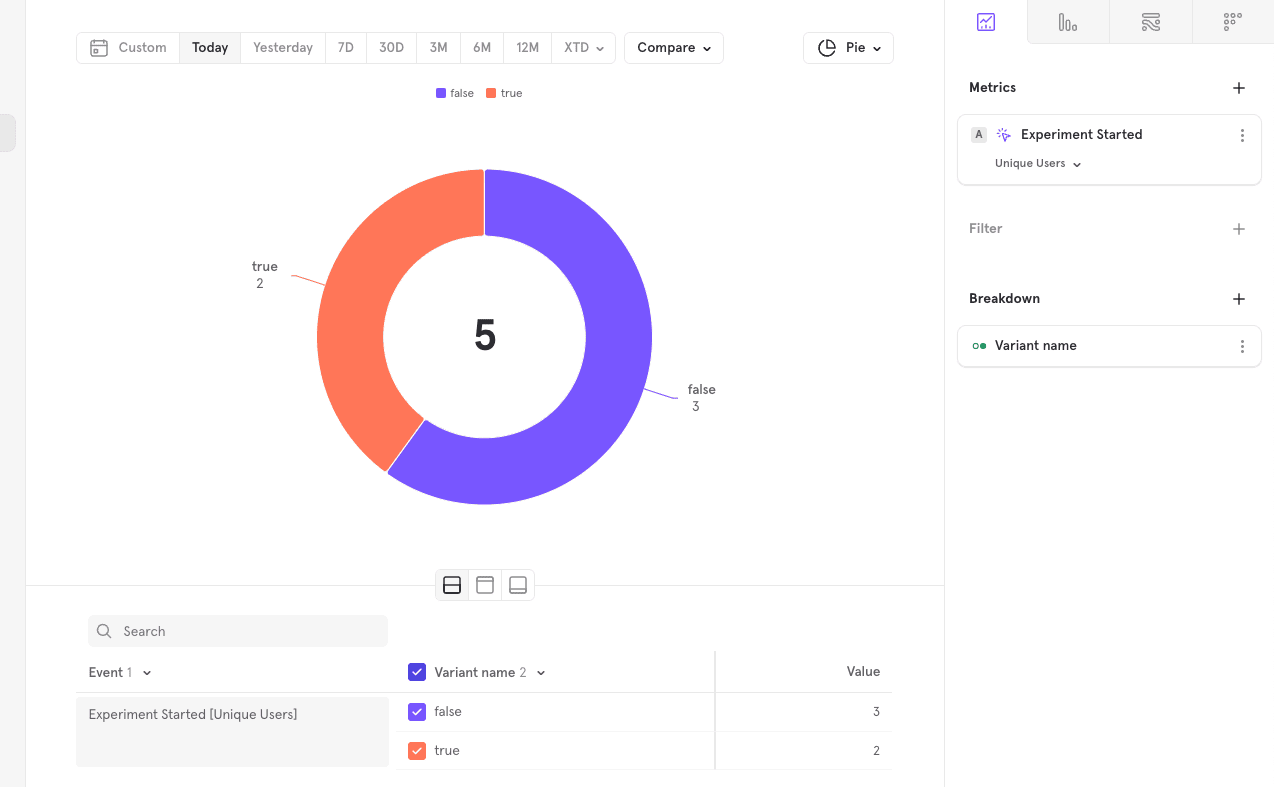Switch to the Flows report icon
The width and height of the screenshot is (1274, 787).
click(x=1150, y=22)
